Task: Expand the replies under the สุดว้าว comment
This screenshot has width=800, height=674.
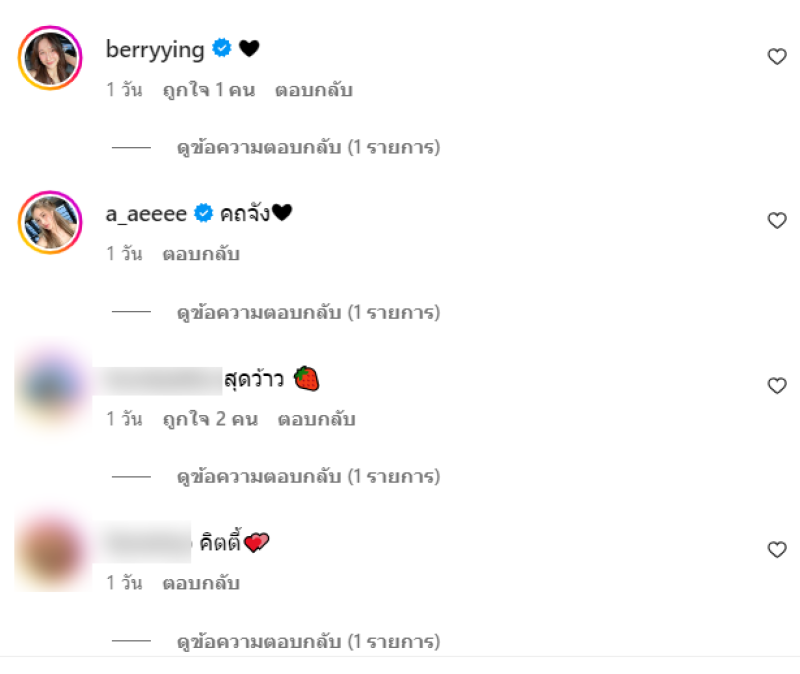Action: tap(308, 477)
